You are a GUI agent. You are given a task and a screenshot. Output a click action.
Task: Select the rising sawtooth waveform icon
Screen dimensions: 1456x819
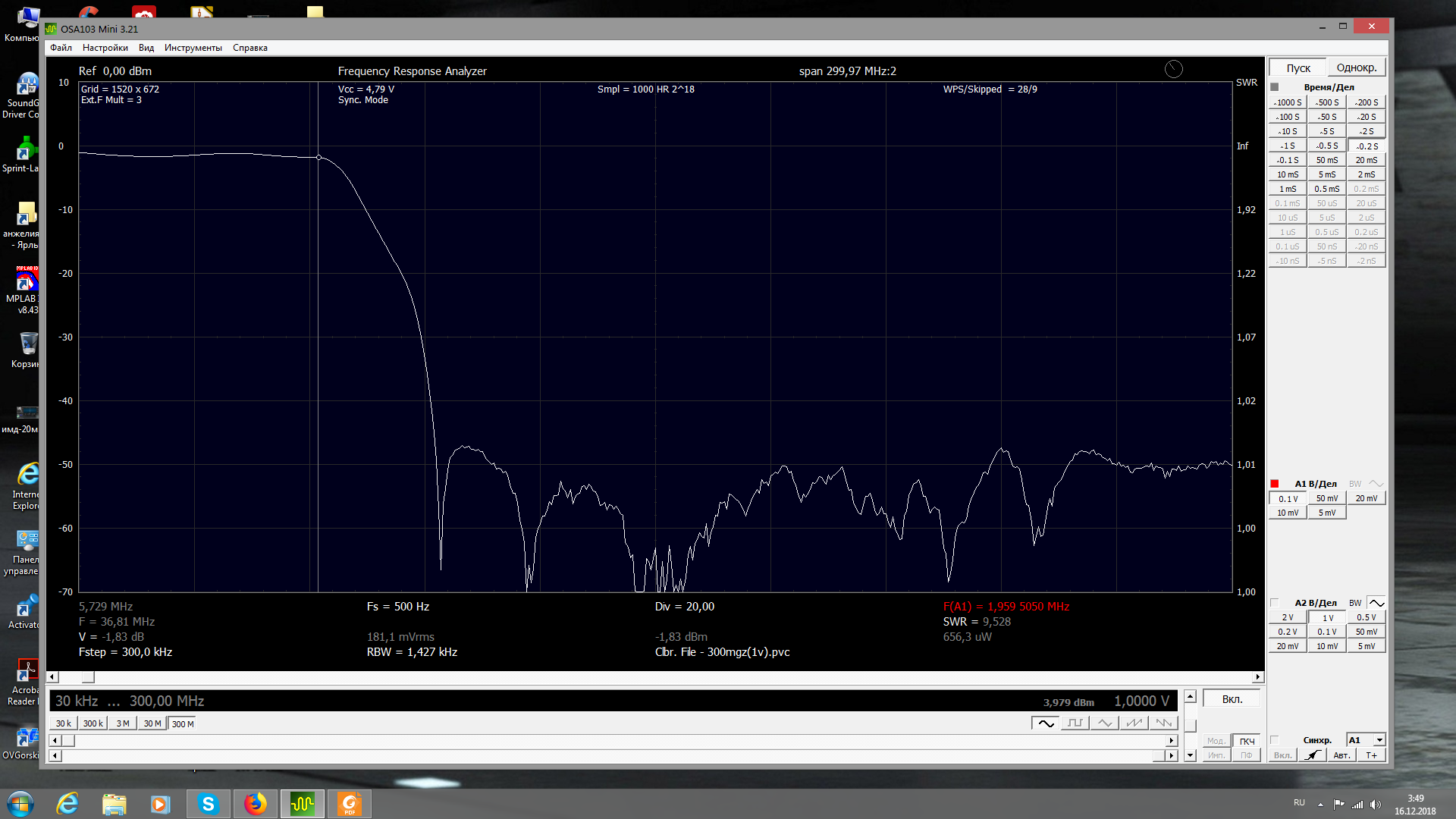[x=1134, y=723]
